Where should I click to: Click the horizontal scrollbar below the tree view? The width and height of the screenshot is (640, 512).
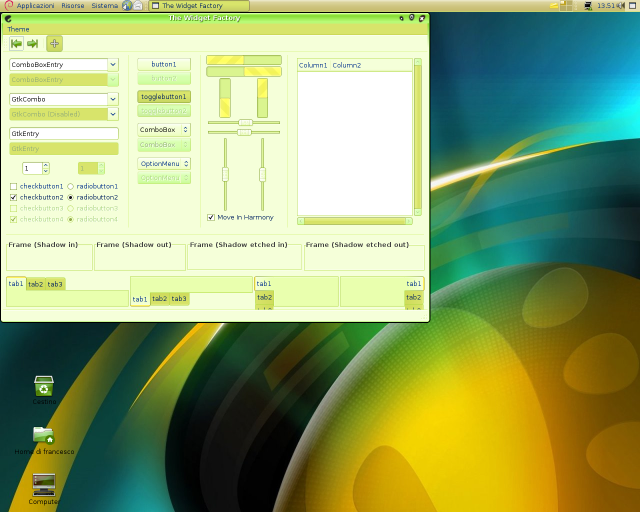(x=355, y=221)
